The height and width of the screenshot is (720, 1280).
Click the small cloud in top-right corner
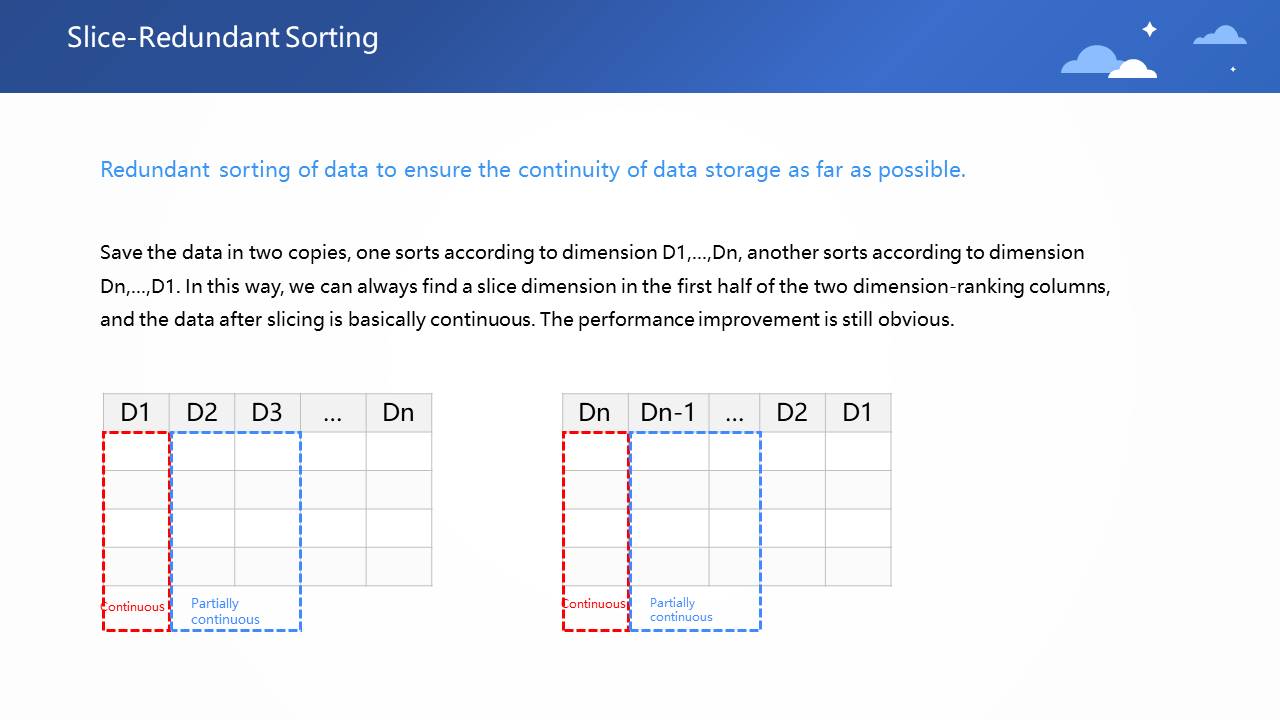[1219, 36]
